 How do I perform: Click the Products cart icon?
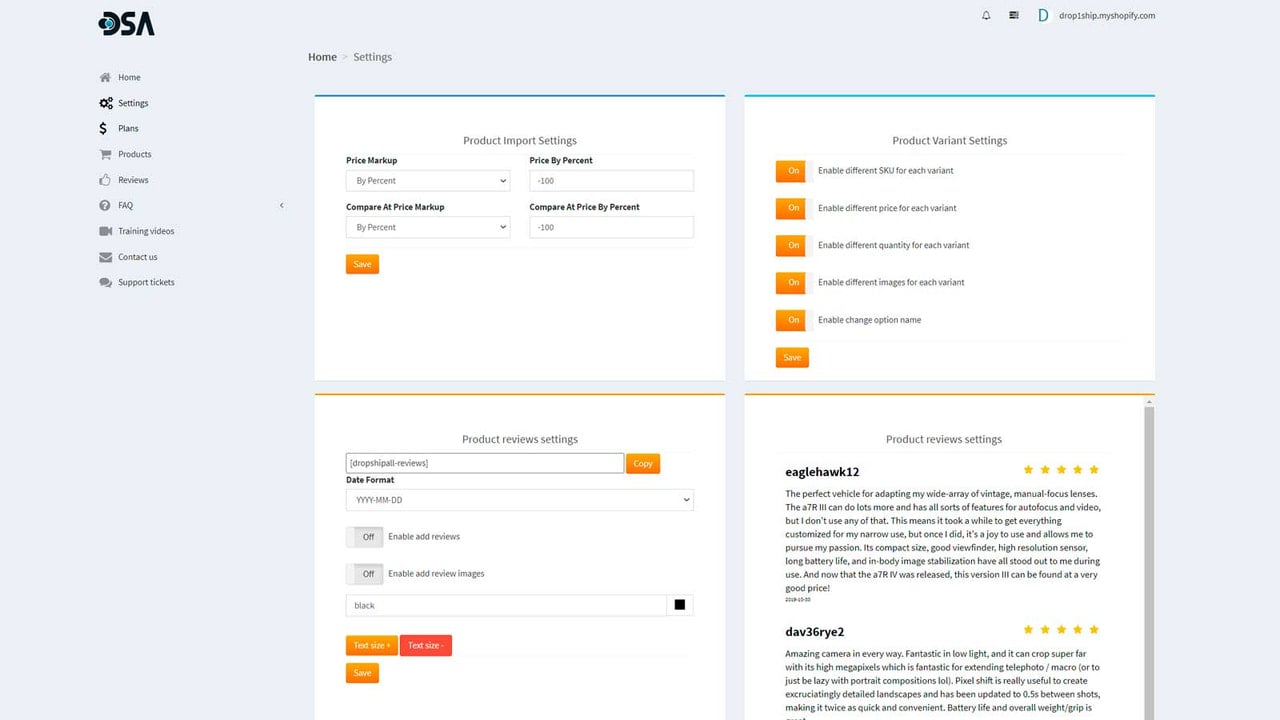(x=105, y=154)
